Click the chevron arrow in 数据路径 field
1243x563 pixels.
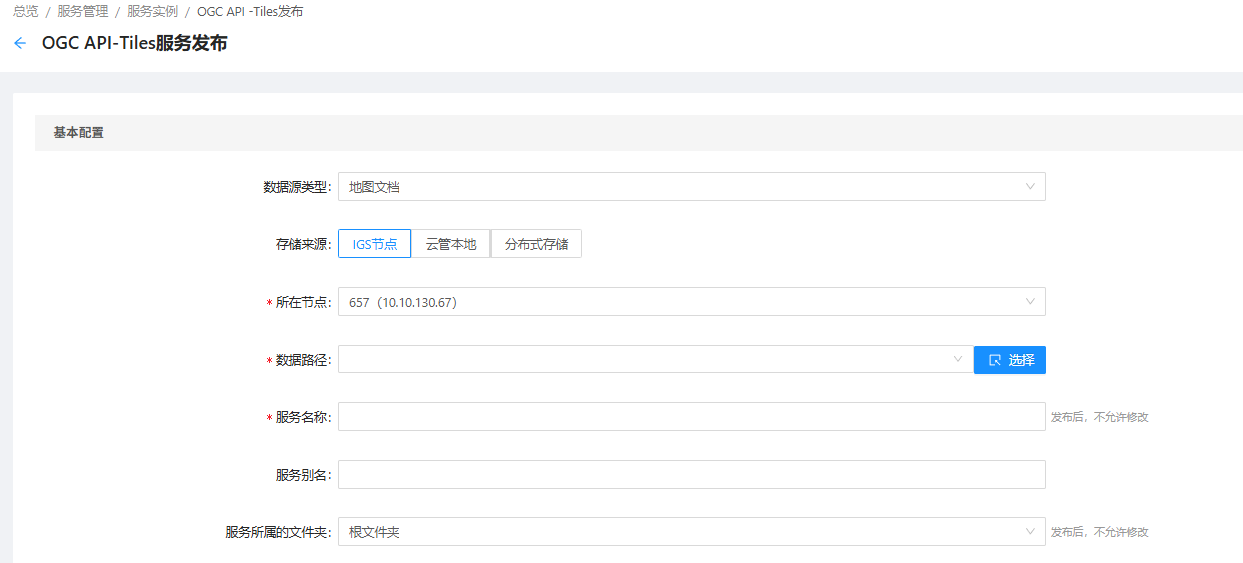[958, 359]
